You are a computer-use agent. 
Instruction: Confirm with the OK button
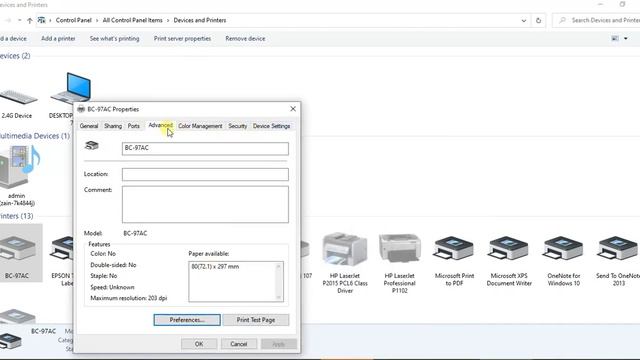tap(199, 344)
